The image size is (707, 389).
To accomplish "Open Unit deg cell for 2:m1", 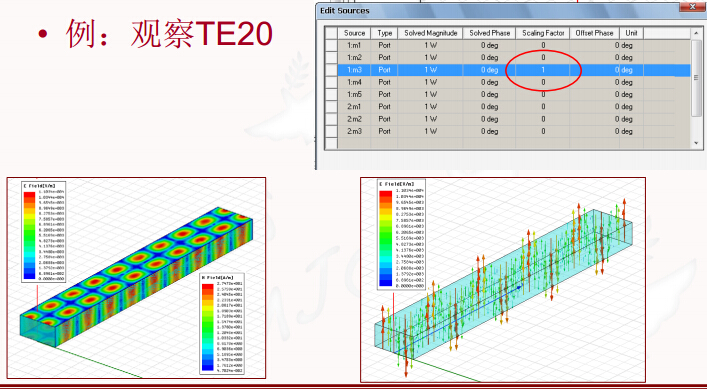I will point(631,107).
